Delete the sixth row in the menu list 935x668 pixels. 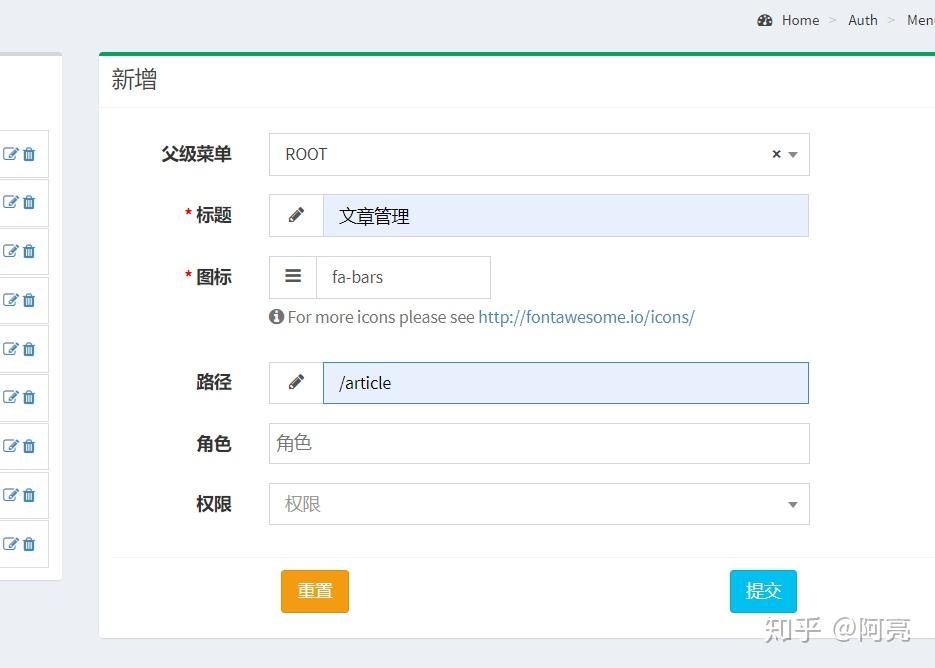point(29,397)
